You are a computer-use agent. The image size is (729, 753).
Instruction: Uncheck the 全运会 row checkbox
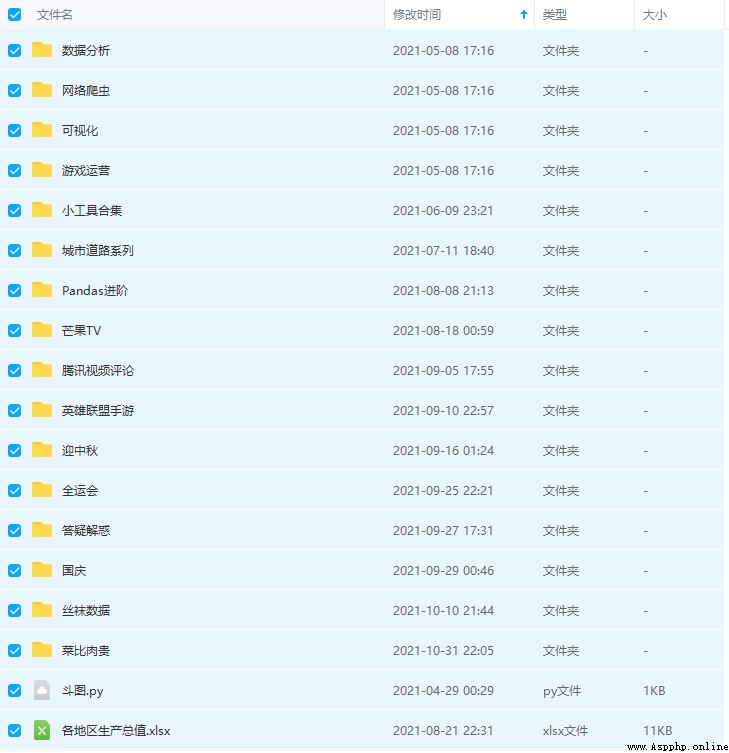tap(14, 490)
